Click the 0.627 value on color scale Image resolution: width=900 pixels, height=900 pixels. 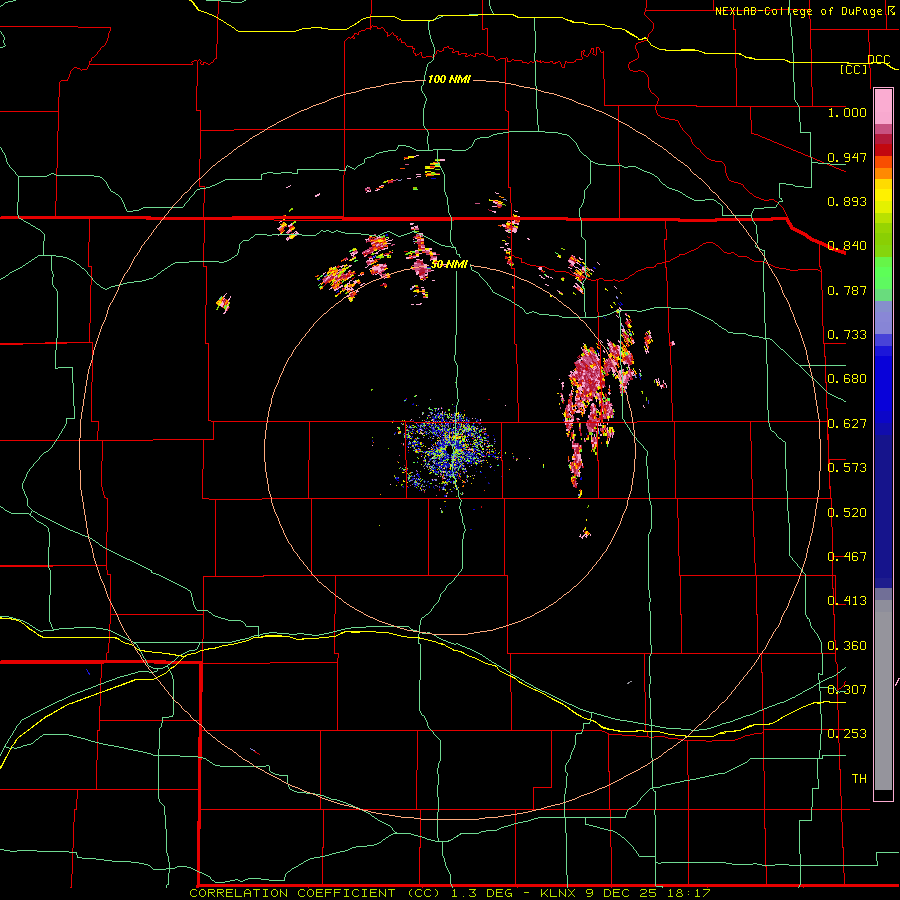pyautogui.click(x=847, y=424)
